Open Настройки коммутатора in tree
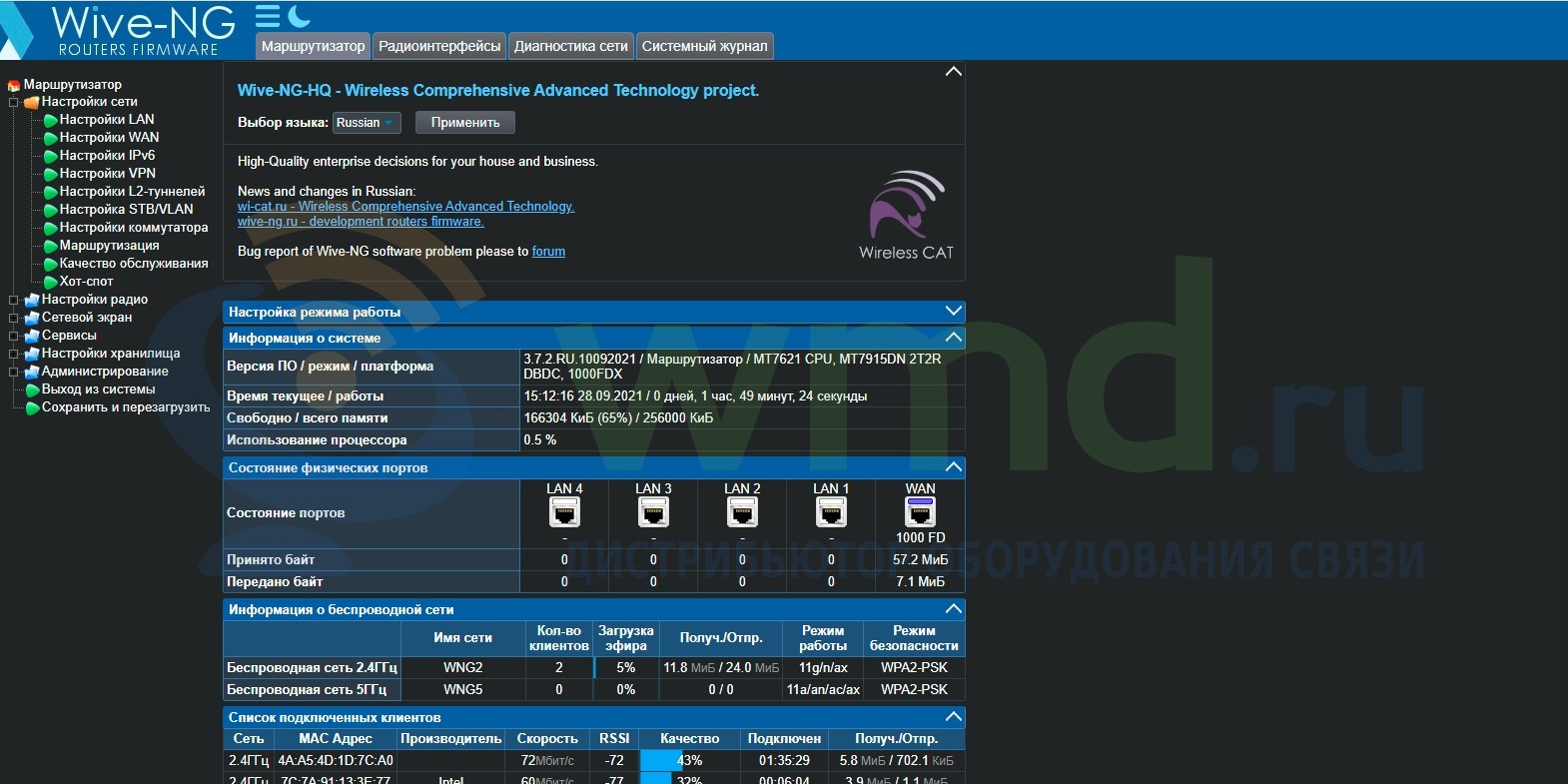The height and width of the screenshot is (784, 1568). click(134, 228)
